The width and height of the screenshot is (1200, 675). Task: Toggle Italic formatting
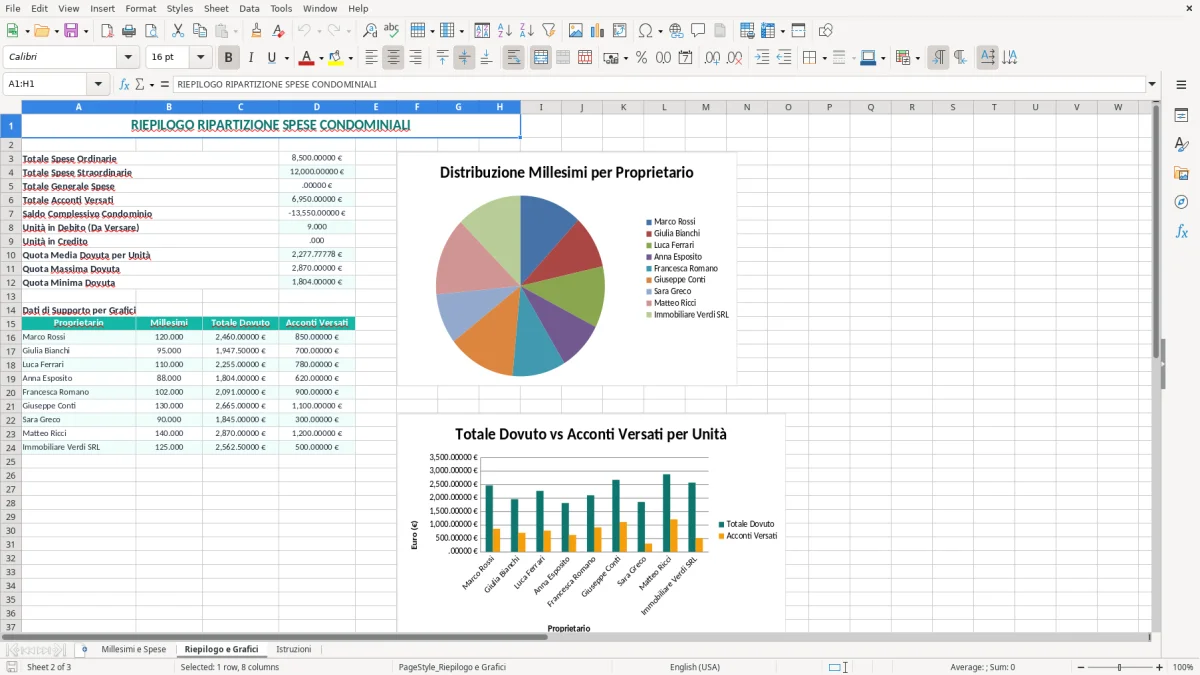click(x=251, y=58)
